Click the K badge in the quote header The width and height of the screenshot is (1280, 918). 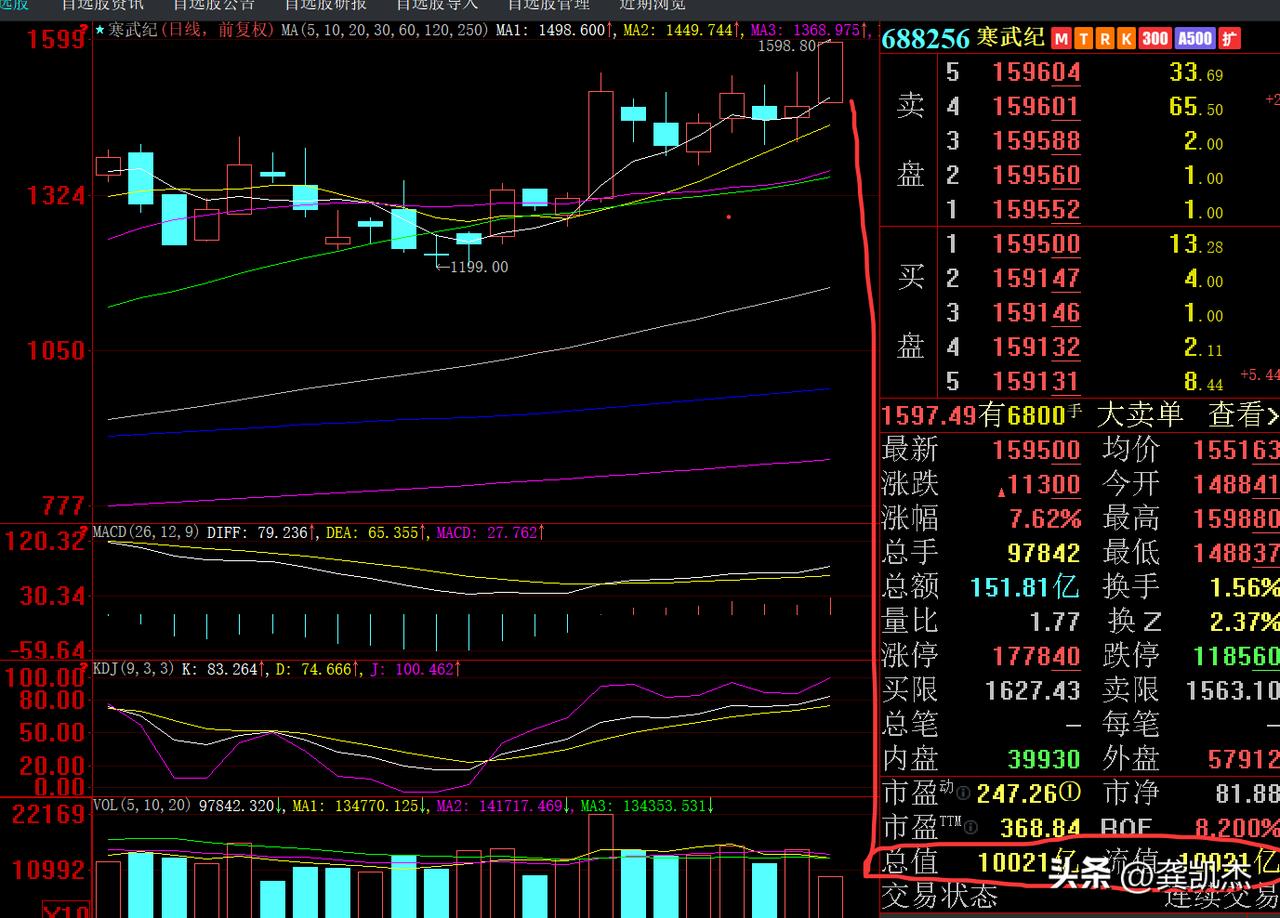click(x=1126, y=39)
